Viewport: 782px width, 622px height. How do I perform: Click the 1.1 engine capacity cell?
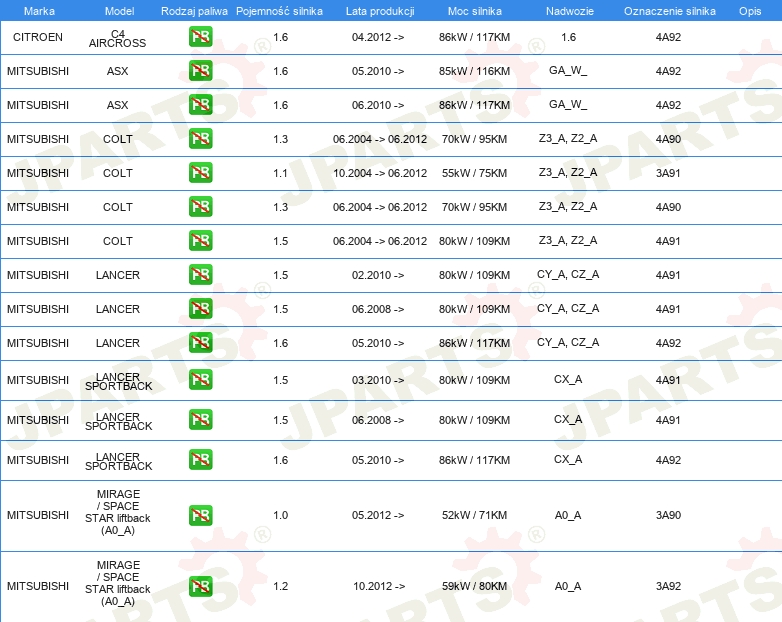coord(280,173)
